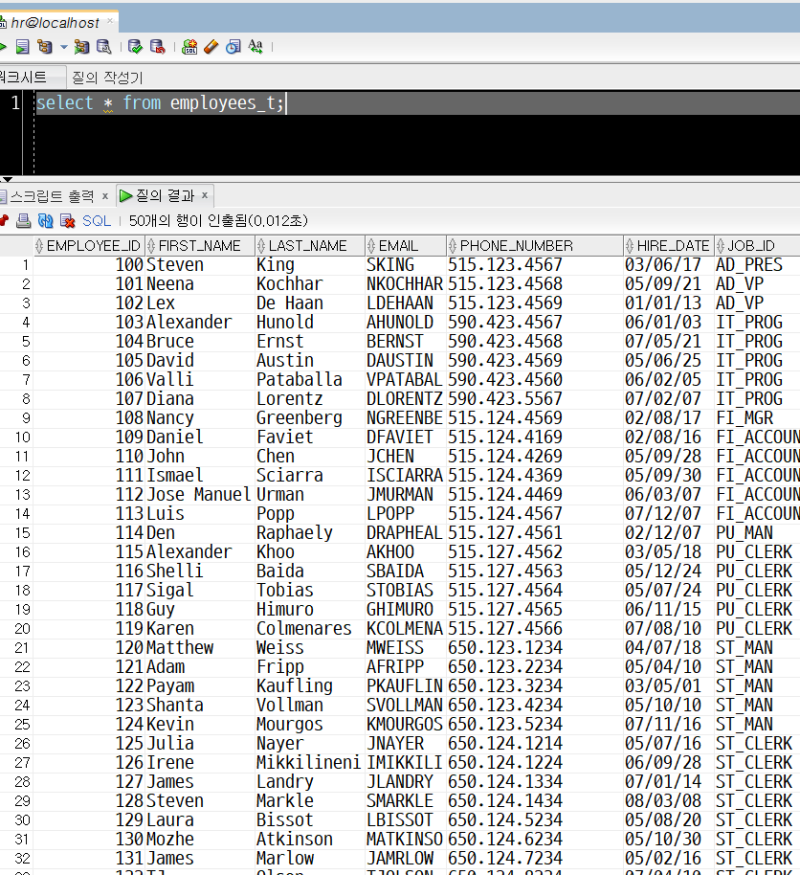Viewport: 800px width, 875px height.
Task: Execute script using the Run Script icon
Action: pyautogui.click(x=22, y=46)
